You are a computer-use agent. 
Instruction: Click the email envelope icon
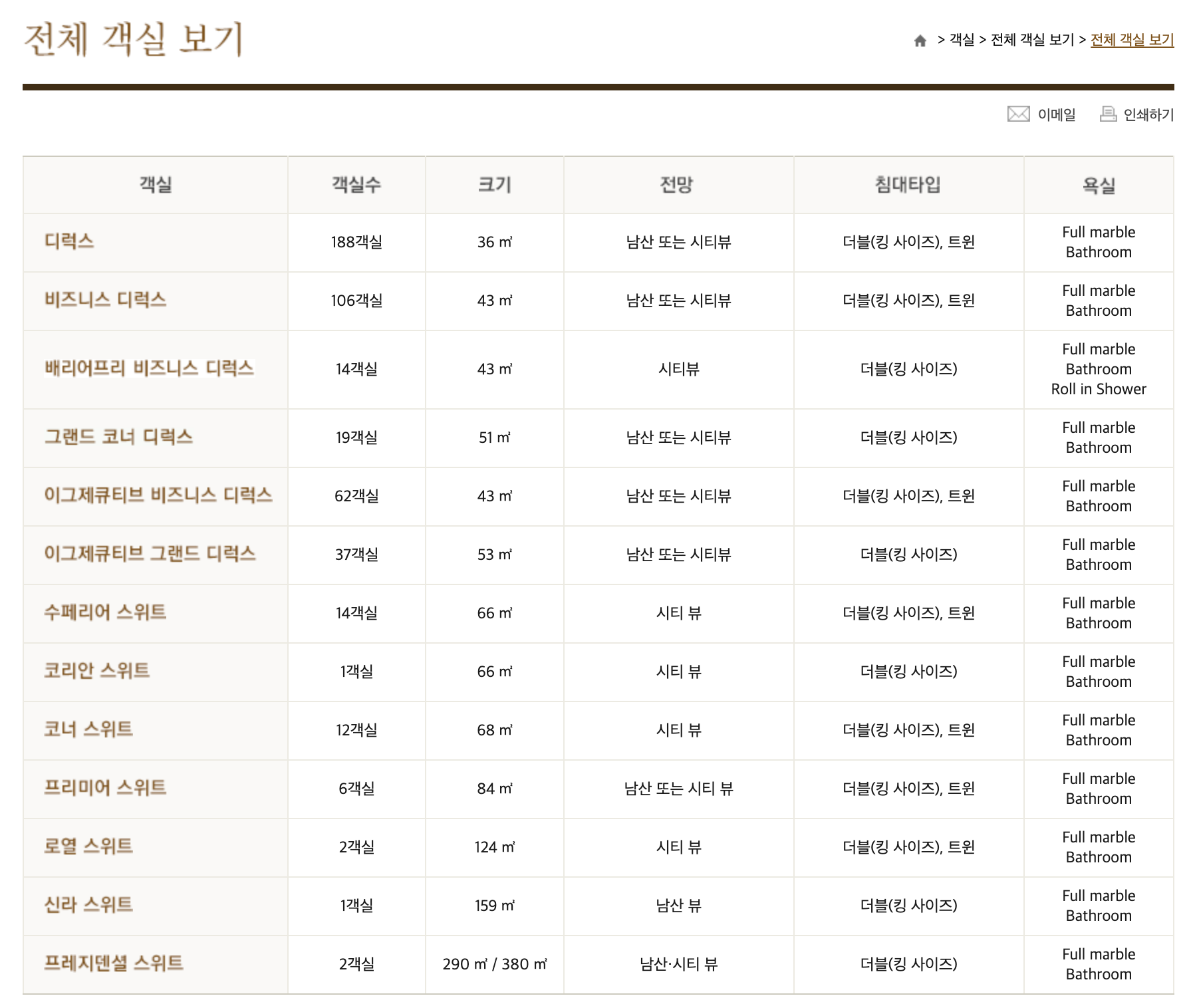pyautogui.click(x=1018, y=114)
